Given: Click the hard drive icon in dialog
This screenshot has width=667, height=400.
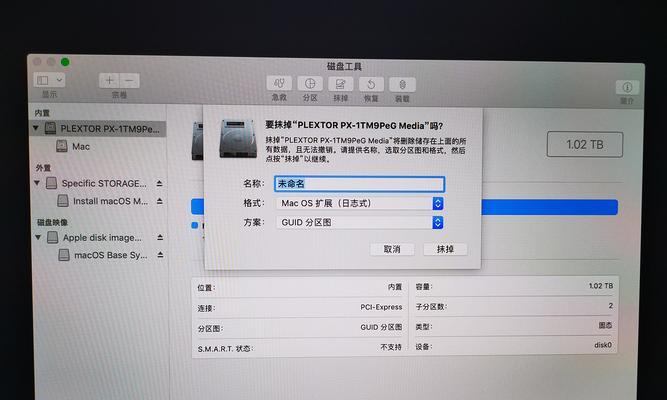Looking at the screenshot, I should (x=238, y=139).
